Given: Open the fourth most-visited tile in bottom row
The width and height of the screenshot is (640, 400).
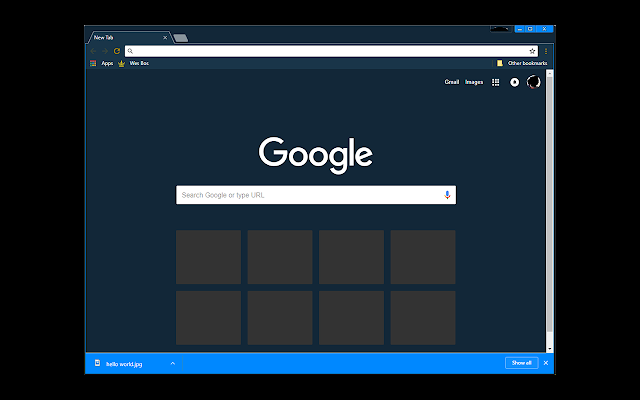Looking at the screenshot, I should tap(423, 318).
